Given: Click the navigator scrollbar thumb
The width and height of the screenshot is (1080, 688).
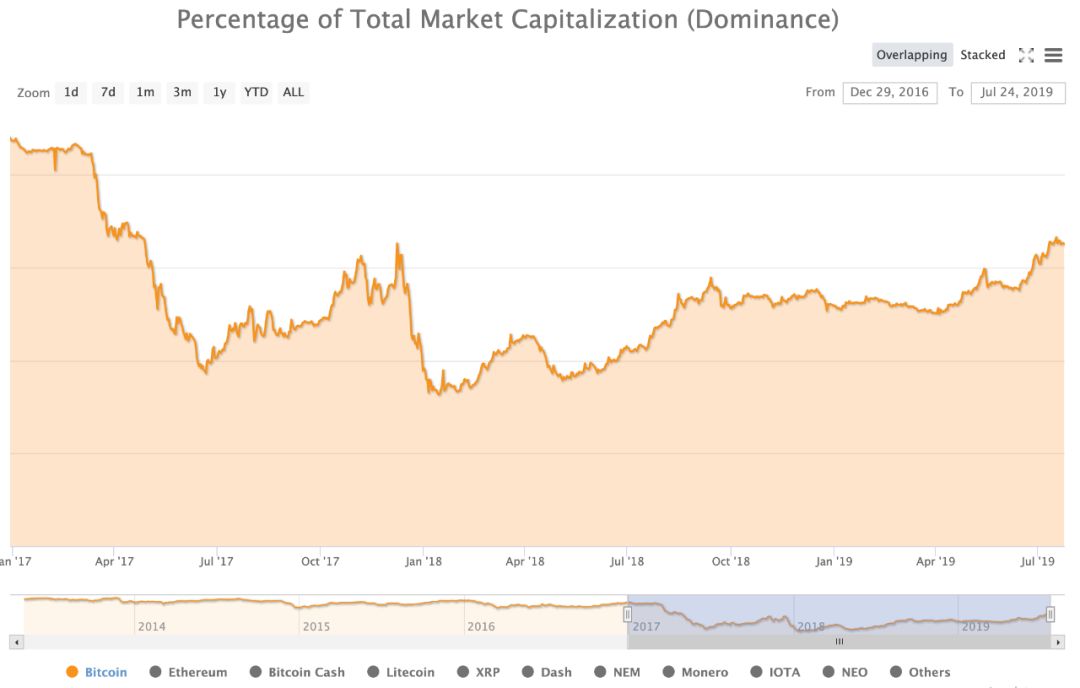Looking at the screenshot, I should 839,642.
